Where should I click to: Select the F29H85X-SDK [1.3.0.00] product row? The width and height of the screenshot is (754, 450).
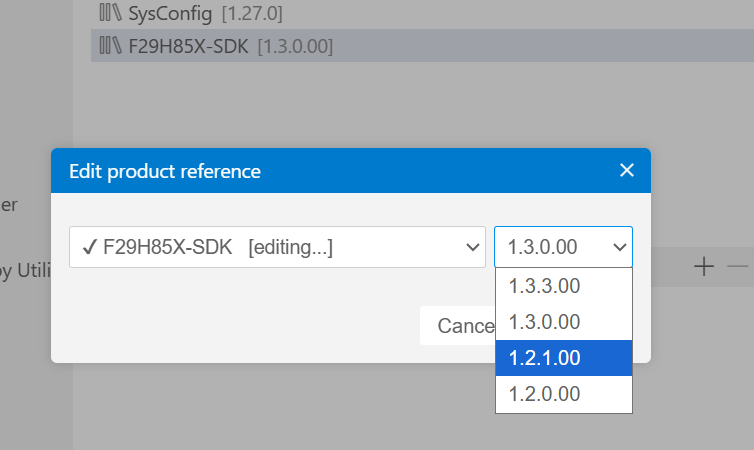click(x=422, y=46)
